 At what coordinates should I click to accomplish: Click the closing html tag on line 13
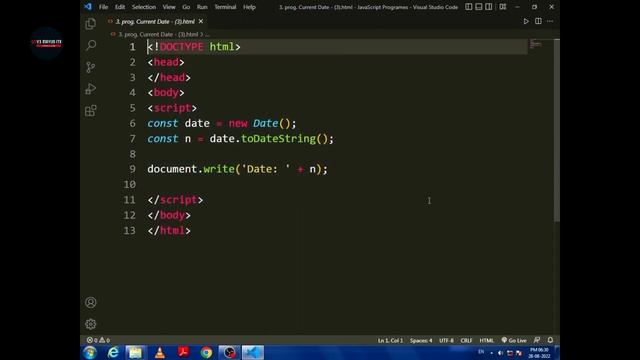(169, 231)
